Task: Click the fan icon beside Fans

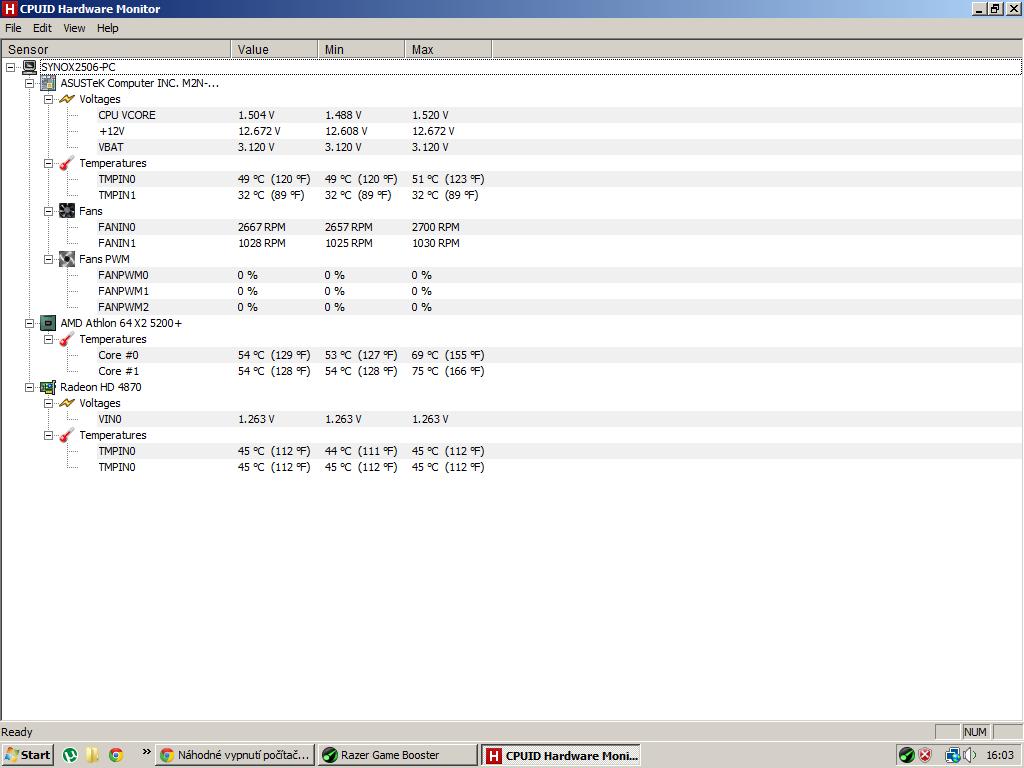Action: coord(67,211)
